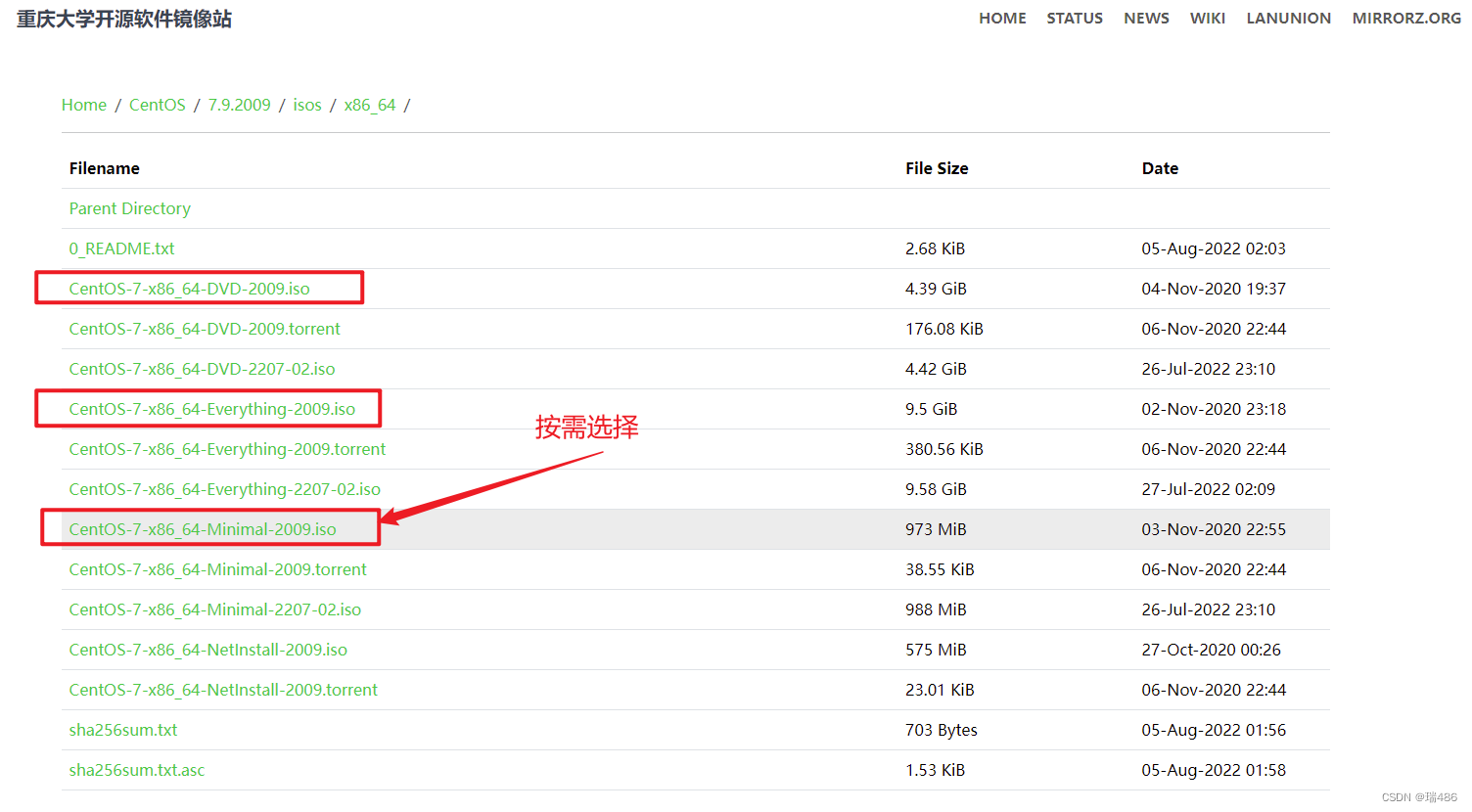Download CentOS-7-x86_64-Everything-2009.iso
The width and height of the screenshot is (1472, 812).
(212, 409)
